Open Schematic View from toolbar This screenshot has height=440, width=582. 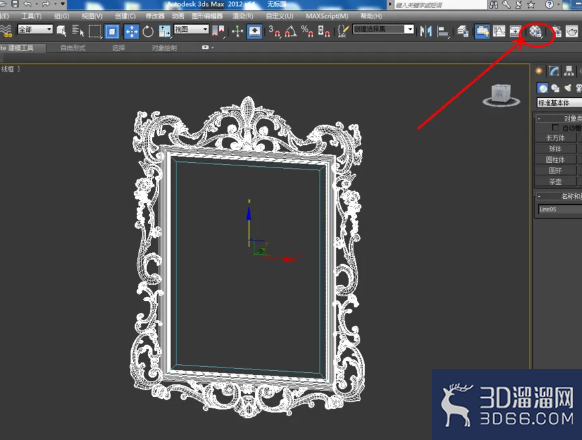pos(516,31)
